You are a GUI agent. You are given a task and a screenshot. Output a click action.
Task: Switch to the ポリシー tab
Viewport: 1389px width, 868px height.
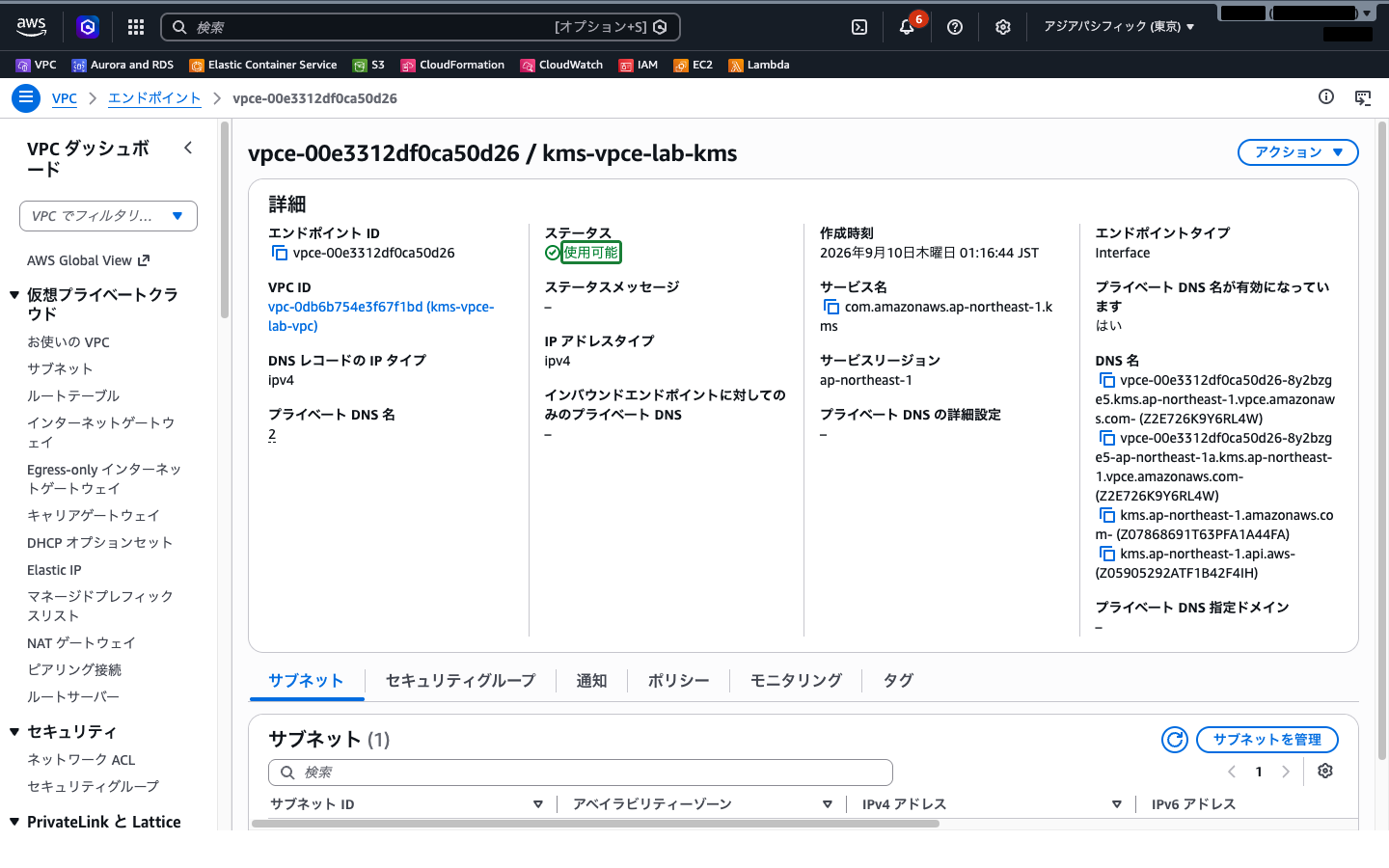click(678, 680)
